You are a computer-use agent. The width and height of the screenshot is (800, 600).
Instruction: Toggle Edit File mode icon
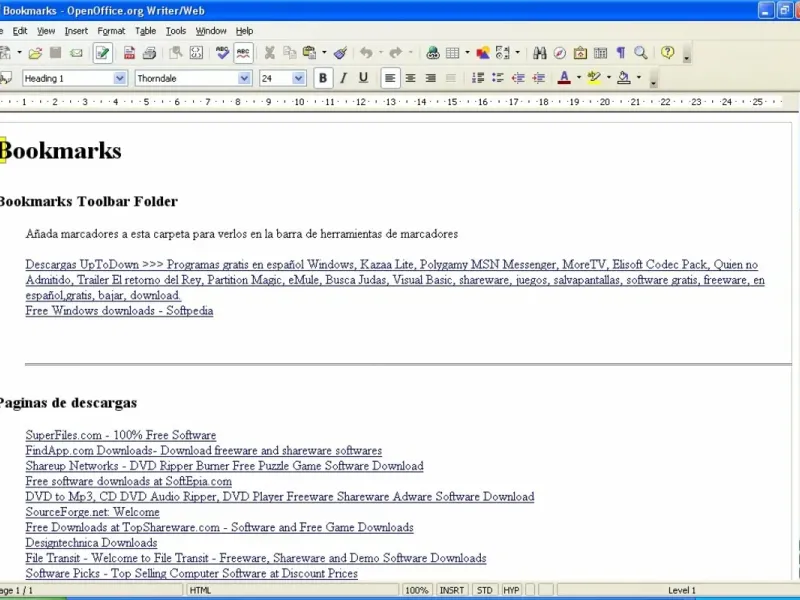(103, 53)
